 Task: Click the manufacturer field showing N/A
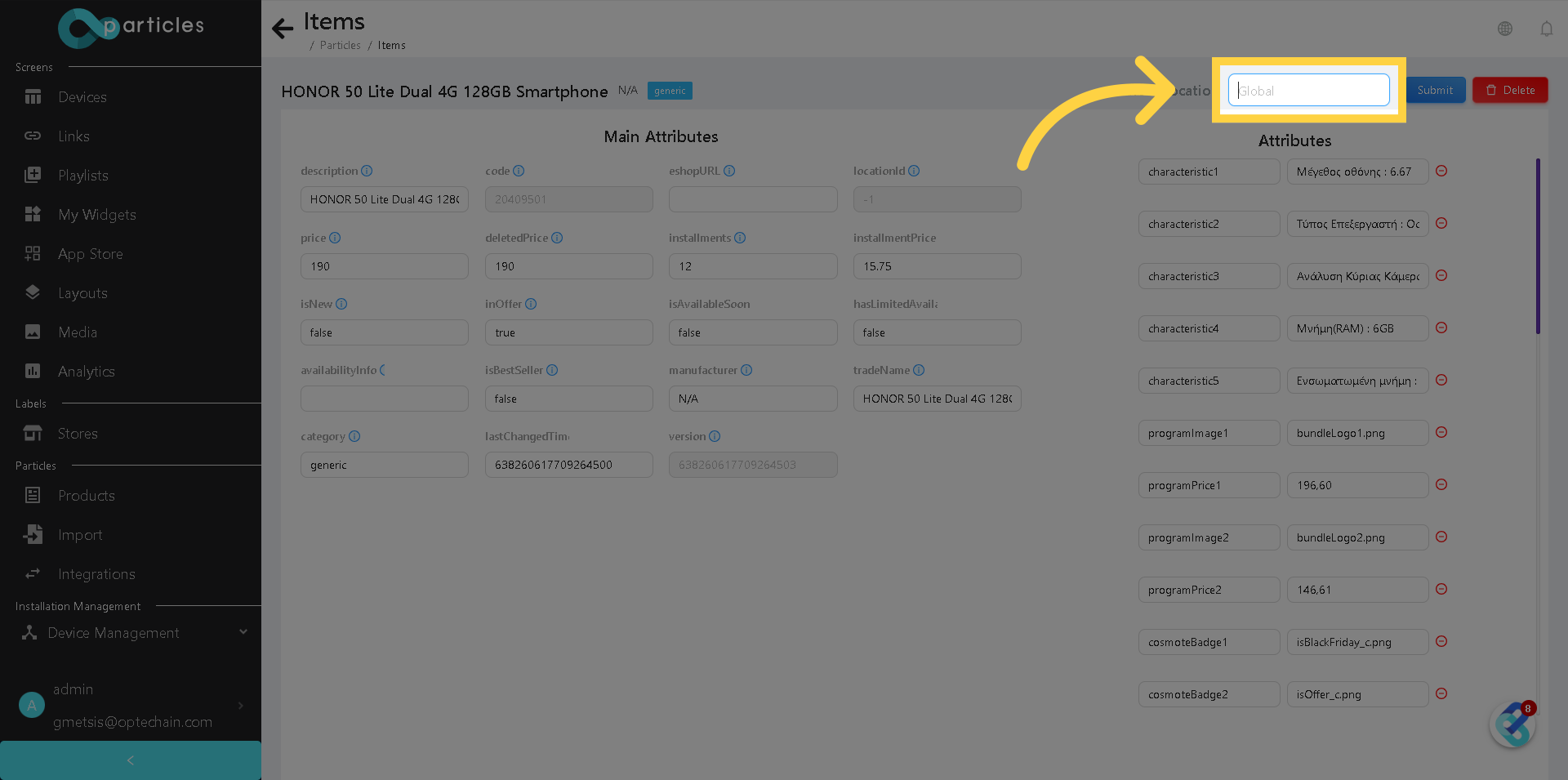click(x=753, y=399)
